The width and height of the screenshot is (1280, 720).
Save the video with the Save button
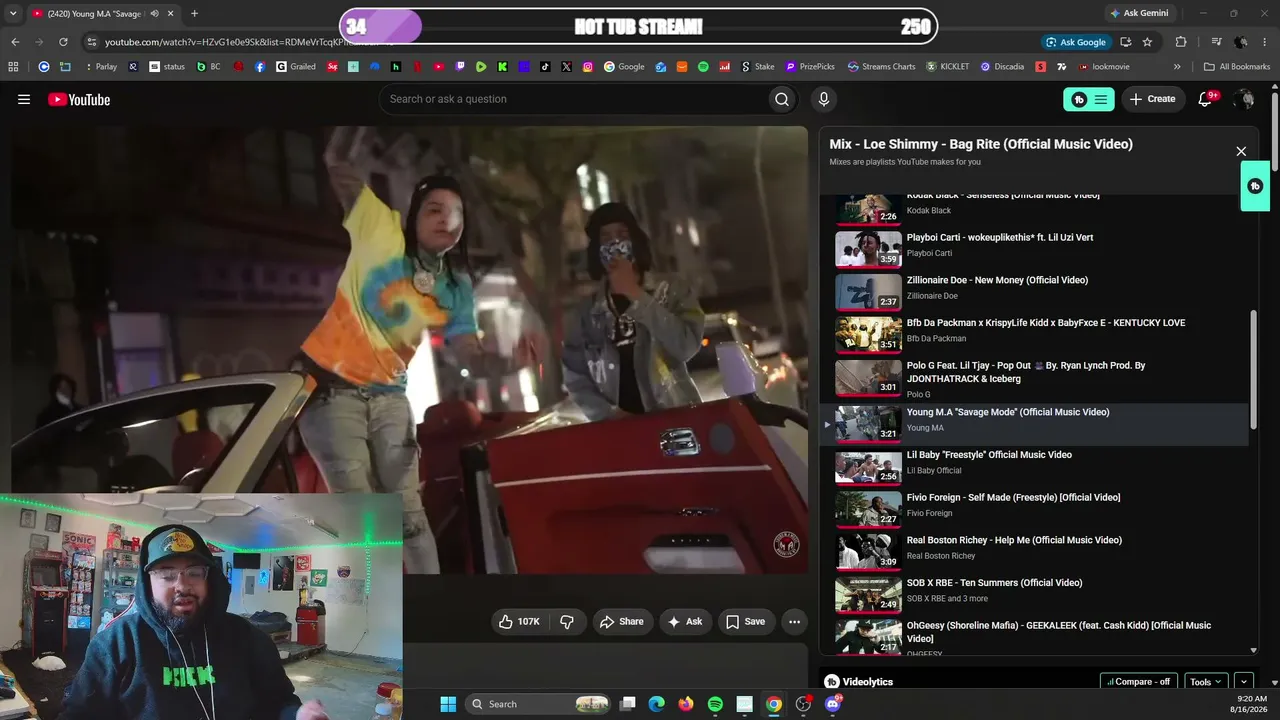point(746,621)
